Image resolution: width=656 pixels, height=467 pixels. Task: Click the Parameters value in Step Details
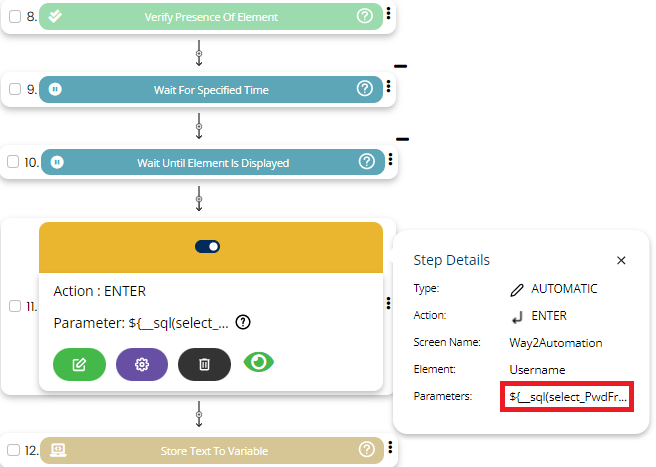(568, 397)
